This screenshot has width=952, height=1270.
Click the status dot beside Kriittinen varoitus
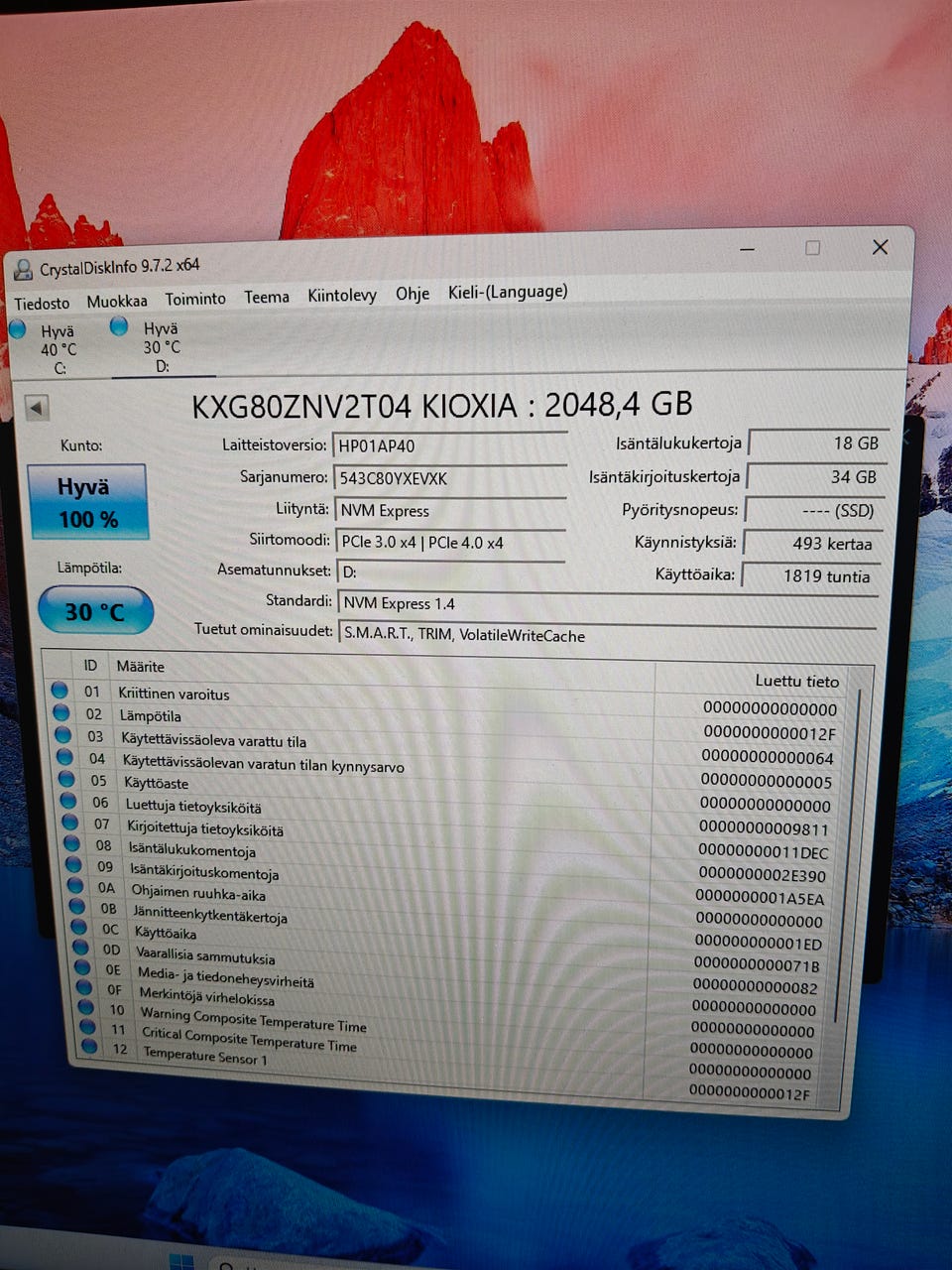[x=61, y=692]
